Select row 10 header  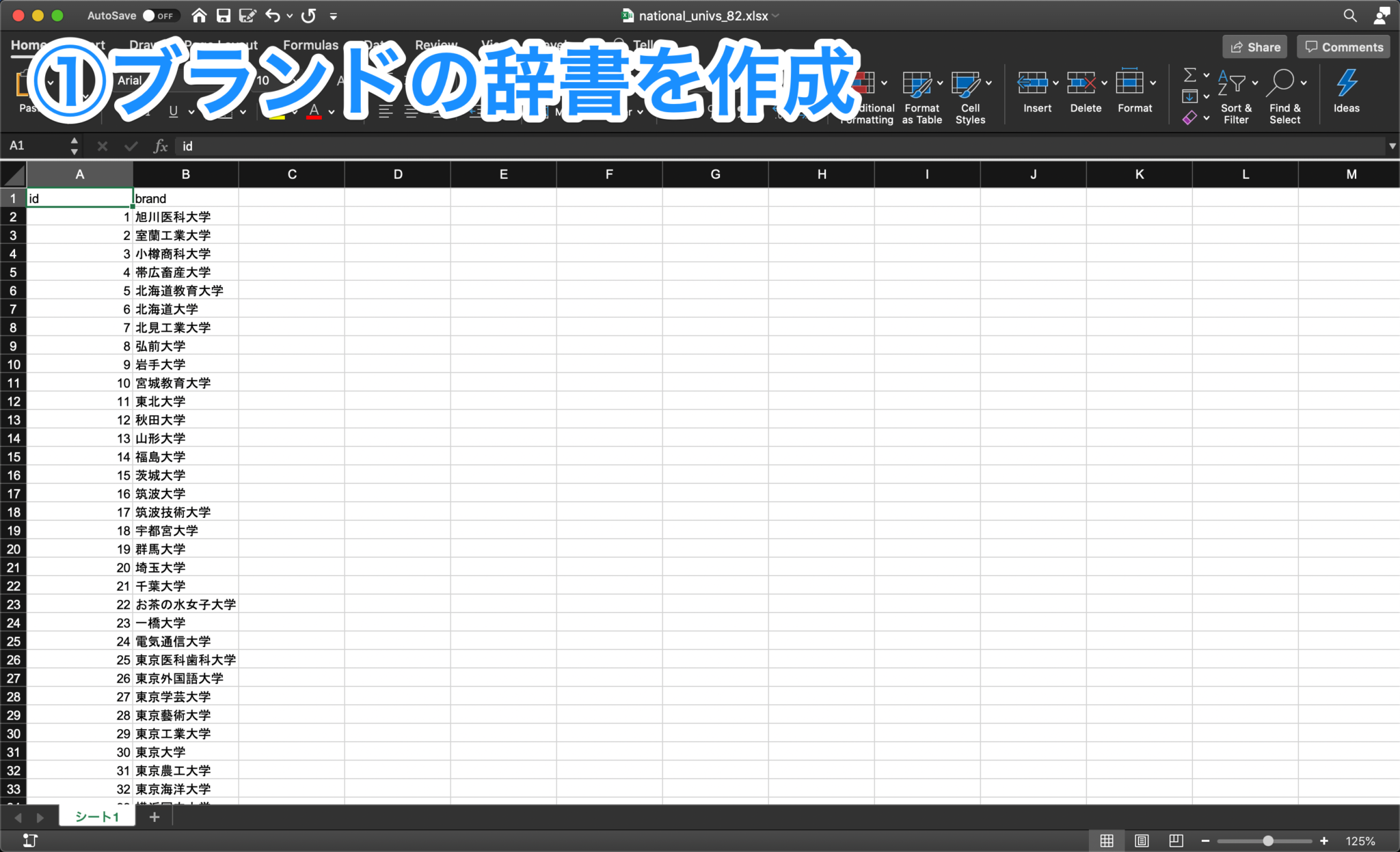pyautogui.click(x=13, y=364)
